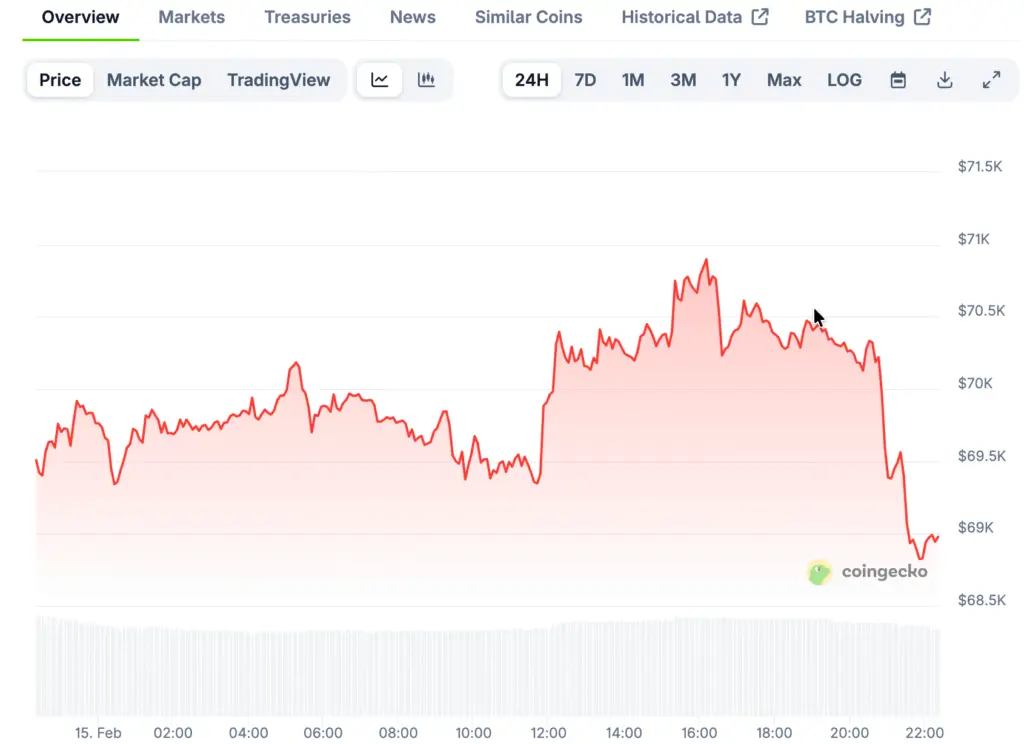The height and width of the screenshot is (744, 1024).
Task: Switch chart to TradingView mode
Action: click(x=278, y=80)
